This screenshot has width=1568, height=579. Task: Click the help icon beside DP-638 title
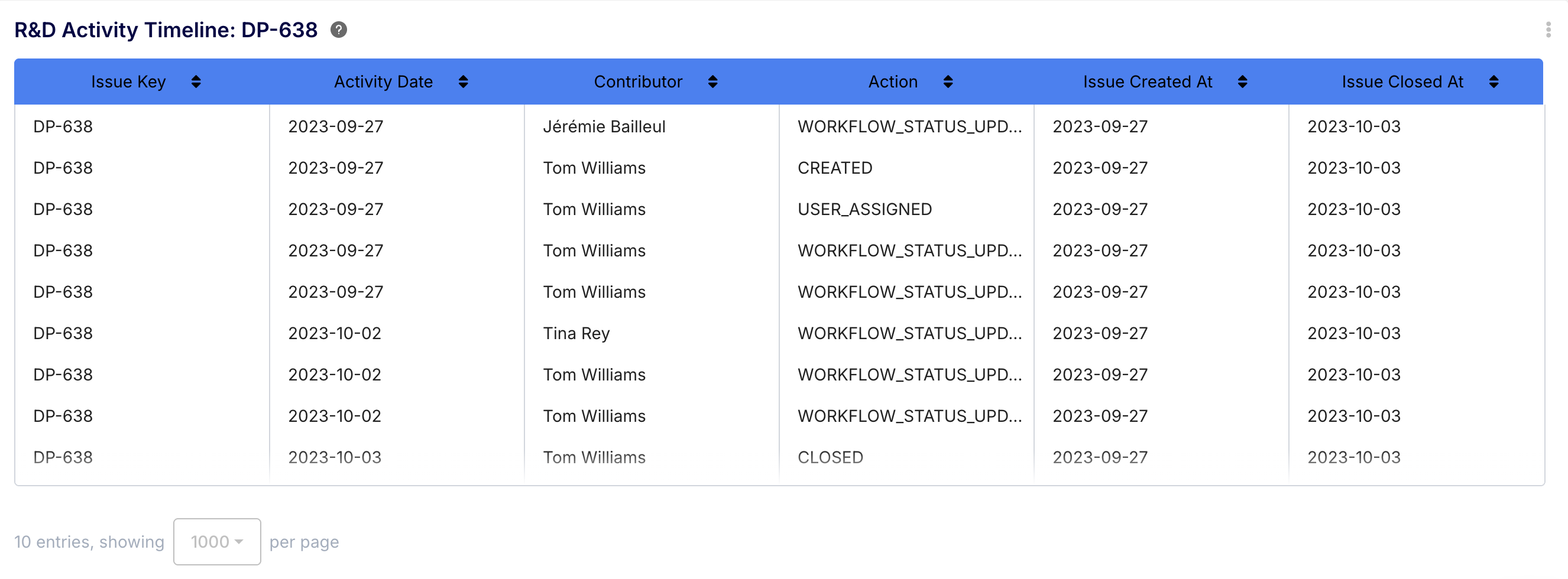(338, 30)
